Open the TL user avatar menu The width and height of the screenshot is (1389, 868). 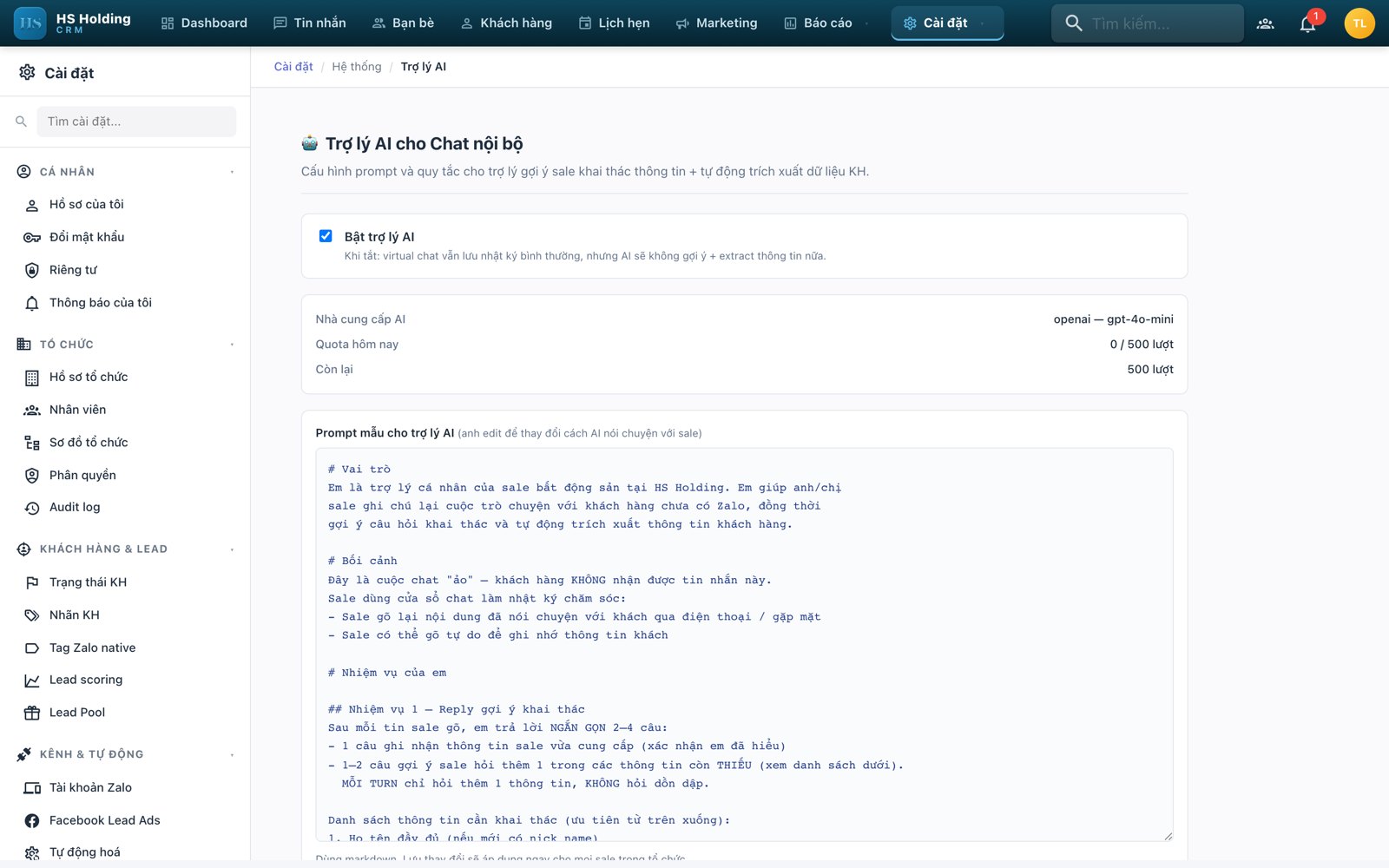click(x=1359, y=23)
